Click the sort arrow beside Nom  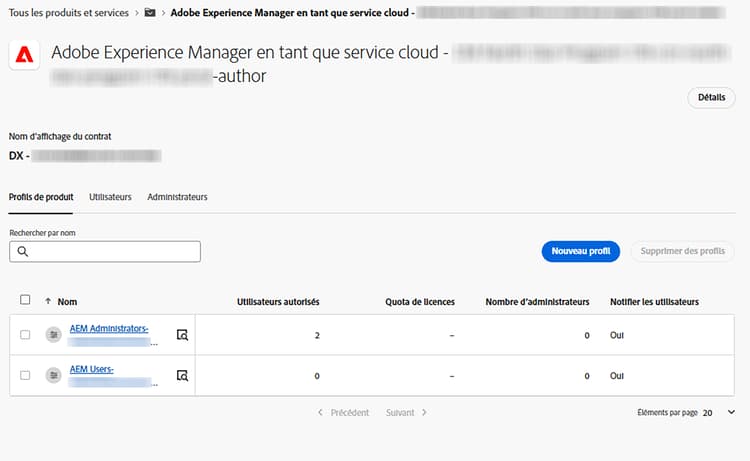click(48, 301)
